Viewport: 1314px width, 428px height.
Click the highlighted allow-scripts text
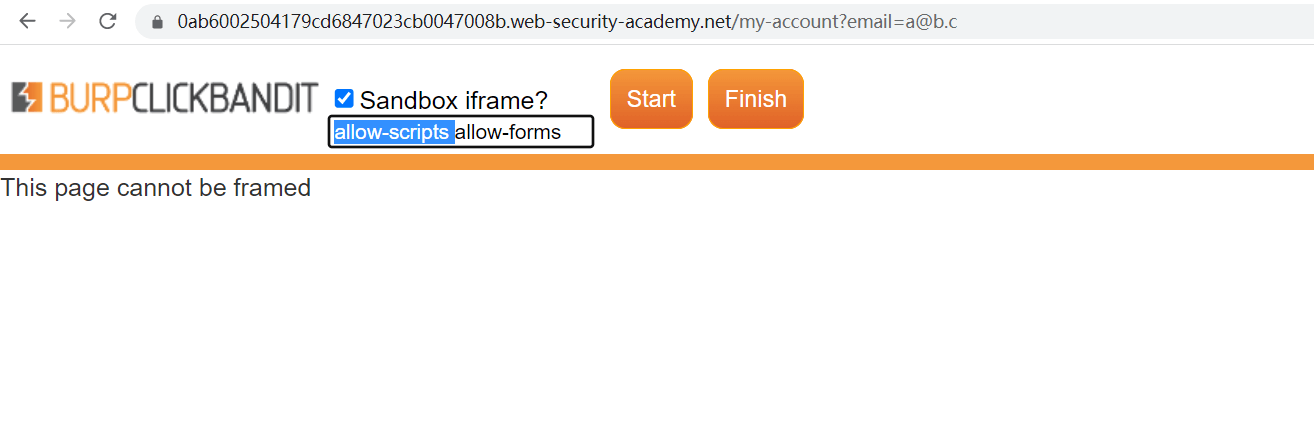coord(392,132)
